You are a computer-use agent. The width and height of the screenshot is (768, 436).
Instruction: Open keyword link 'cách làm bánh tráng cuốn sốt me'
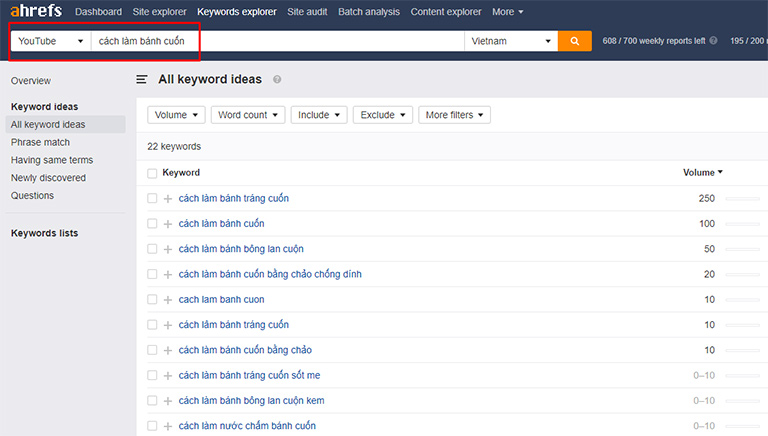point(249,375)
